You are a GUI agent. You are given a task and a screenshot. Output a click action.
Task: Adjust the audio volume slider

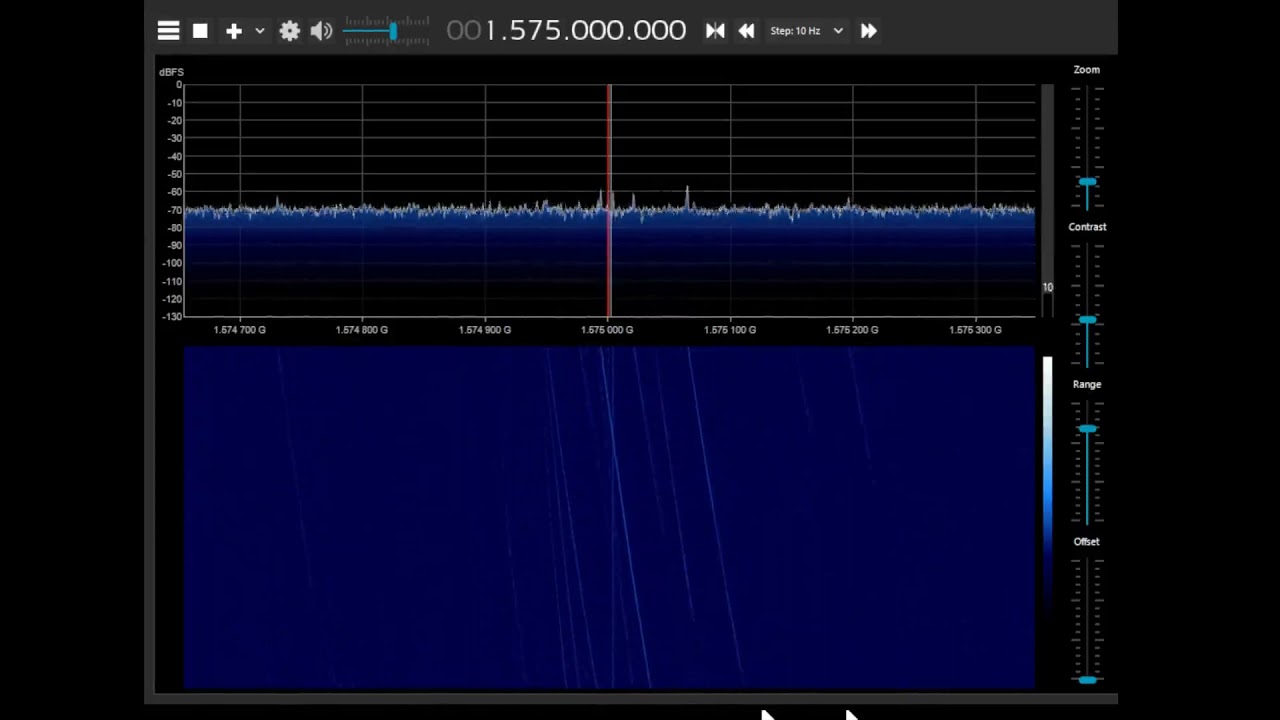[387, 32]
